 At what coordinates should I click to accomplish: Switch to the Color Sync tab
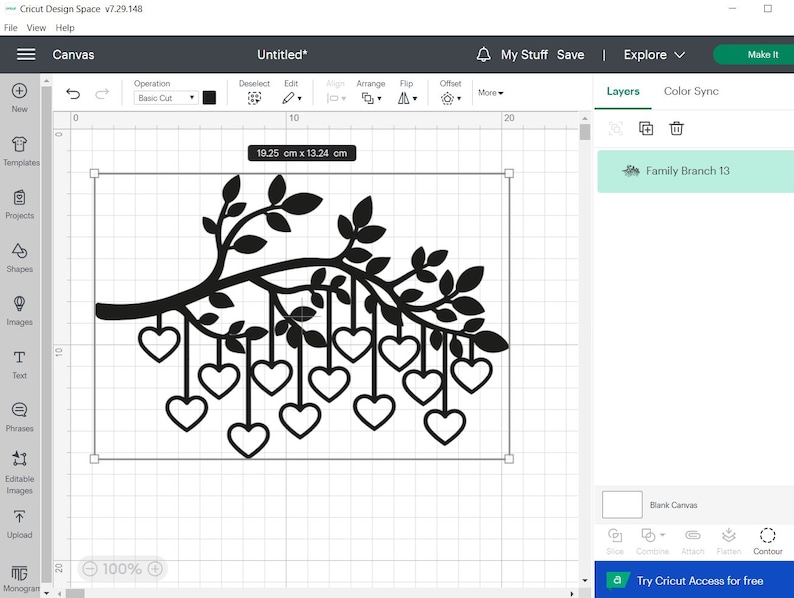pyautogui.click(x=691, y=91)
